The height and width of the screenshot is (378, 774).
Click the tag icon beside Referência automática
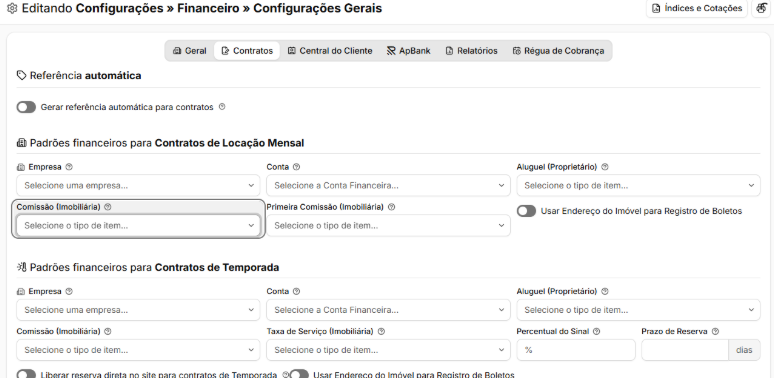pos(21,76)
